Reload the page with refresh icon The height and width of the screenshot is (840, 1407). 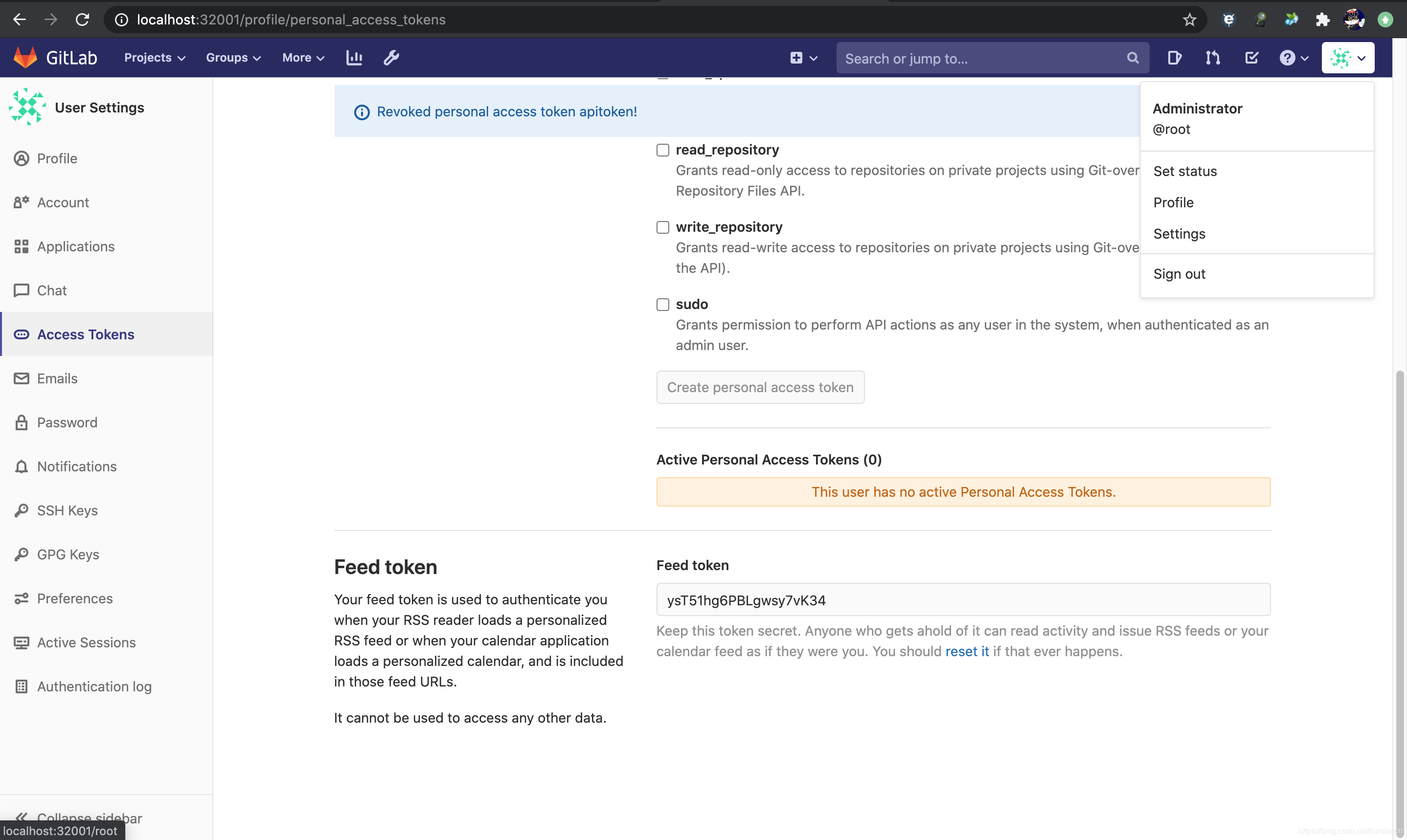pos(83,19)
